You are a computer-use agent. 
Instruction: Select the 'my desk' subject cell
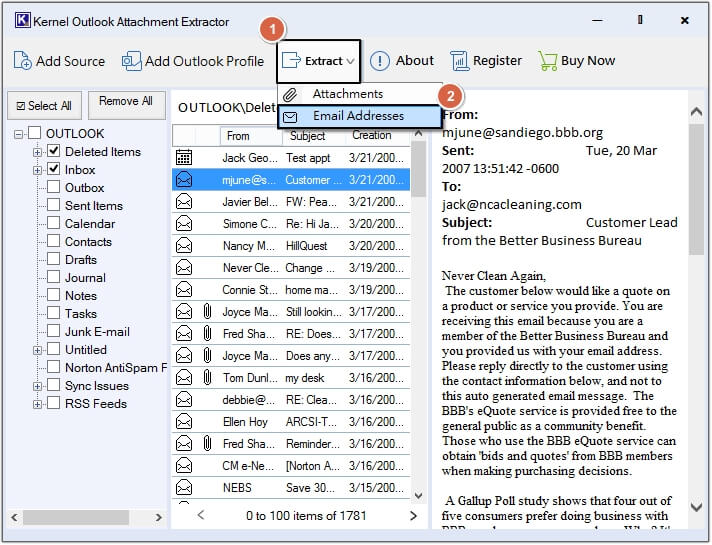point(313,378)
